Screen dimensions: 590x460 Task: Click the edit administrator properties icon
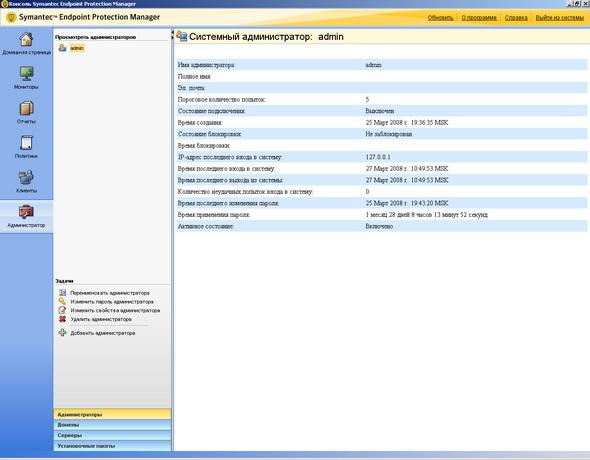coord(62,310)
